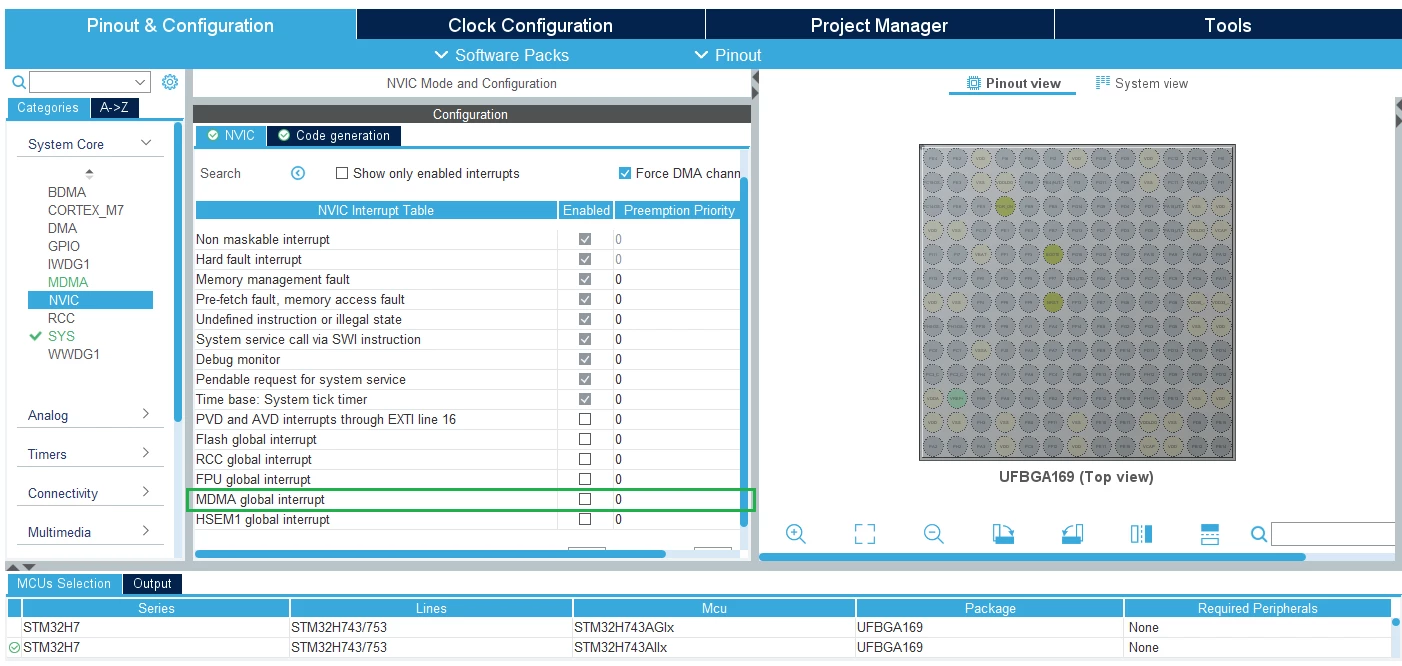Switch to Clock Configuration tab

(x=530, y=25)
